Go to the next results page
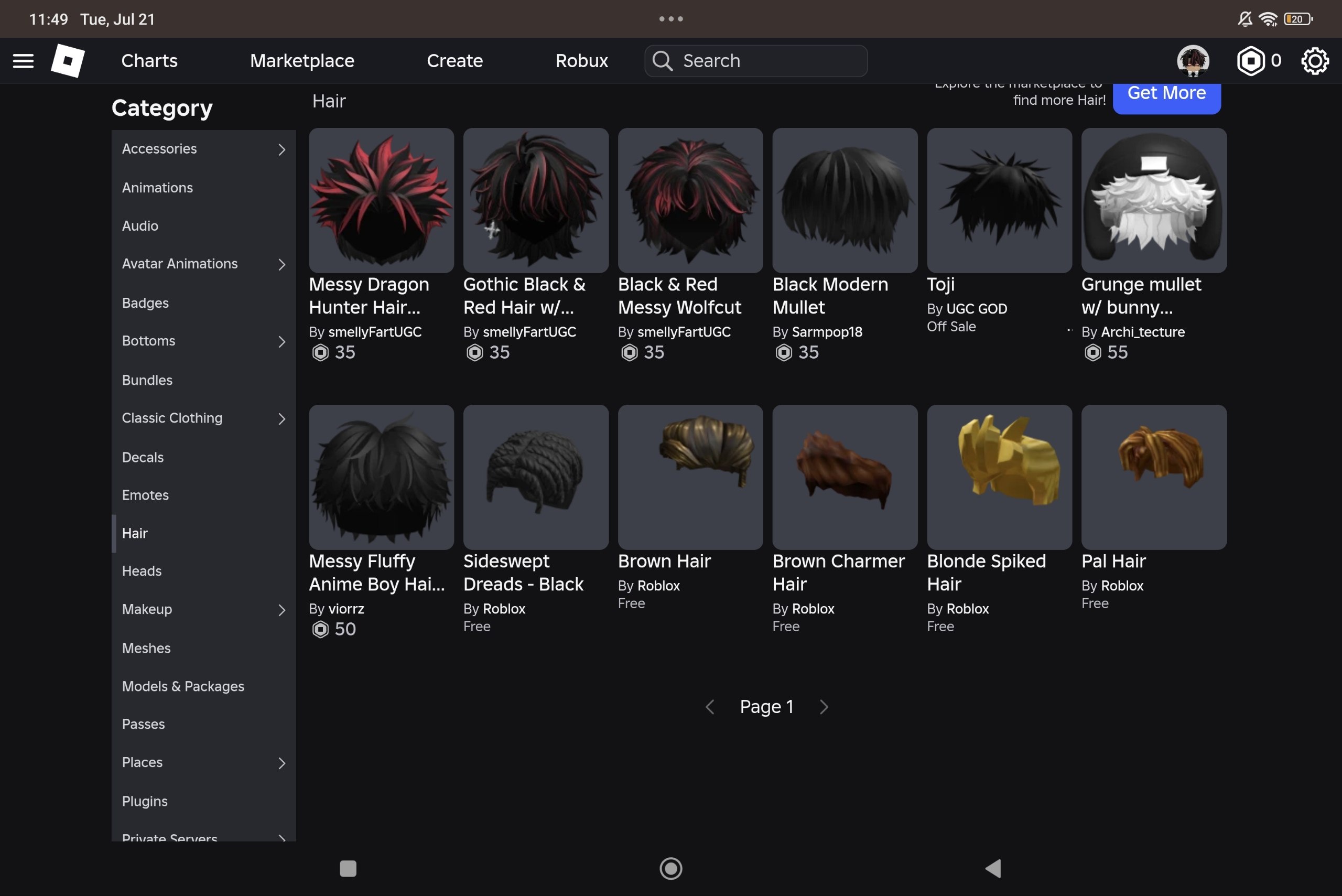 pos(824,707)
